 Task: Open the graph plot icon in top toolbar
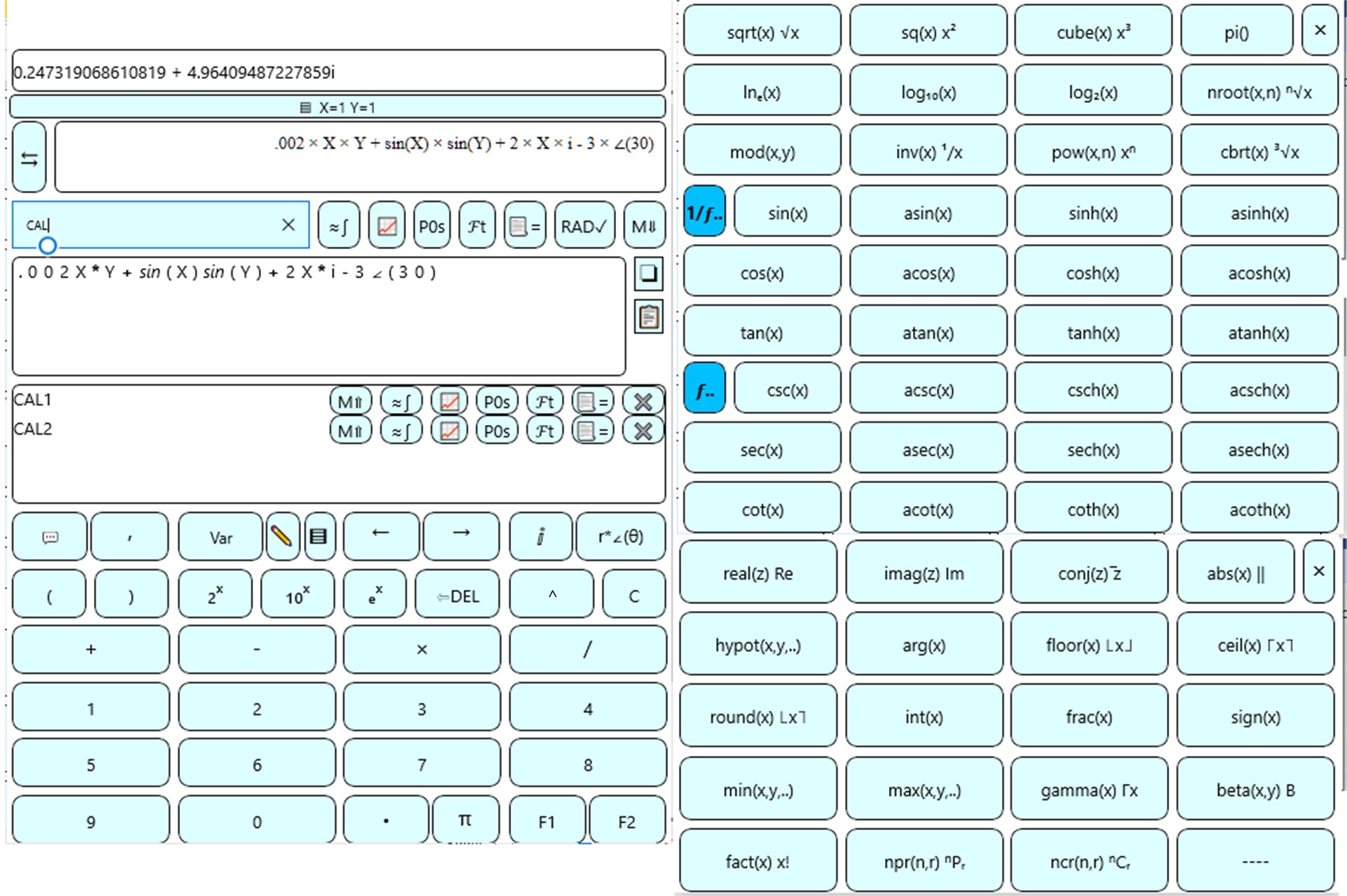(386, 226)
